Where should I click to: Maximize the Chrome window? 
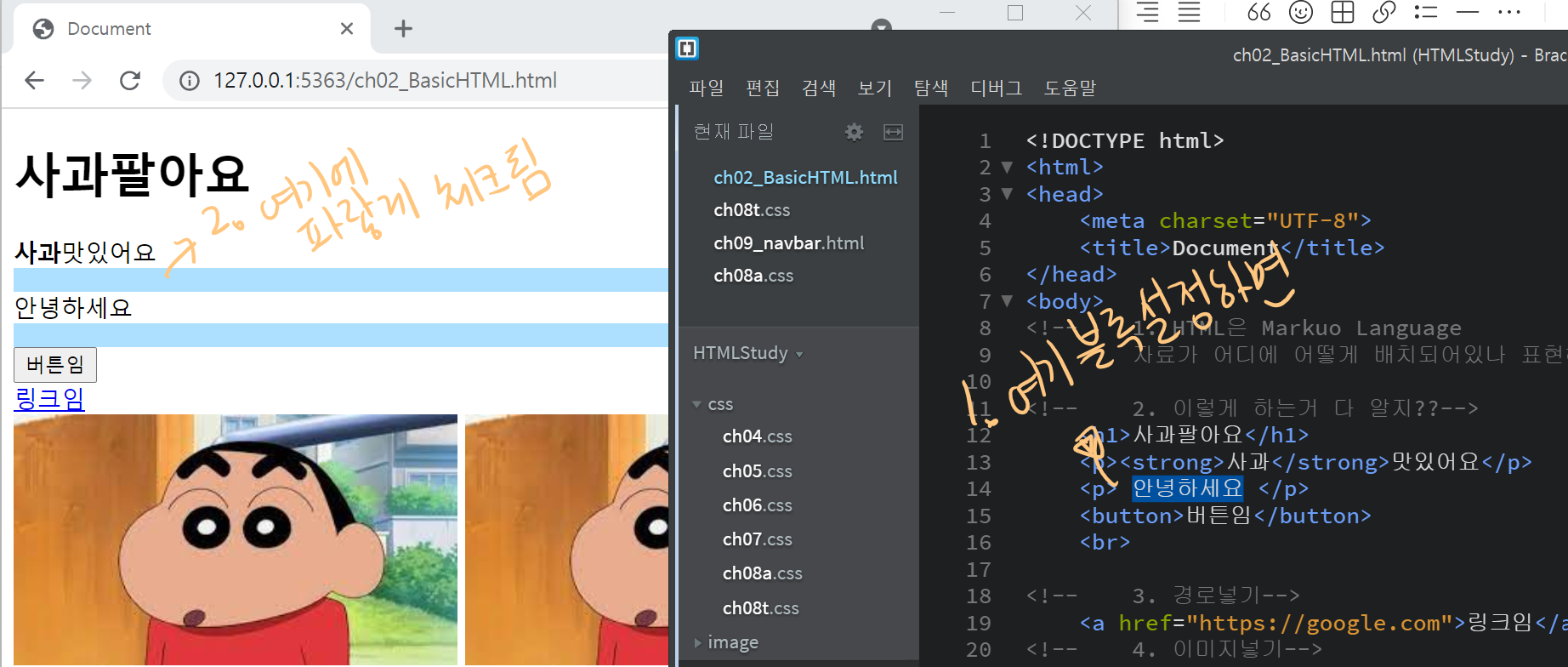pos(1015,13)
